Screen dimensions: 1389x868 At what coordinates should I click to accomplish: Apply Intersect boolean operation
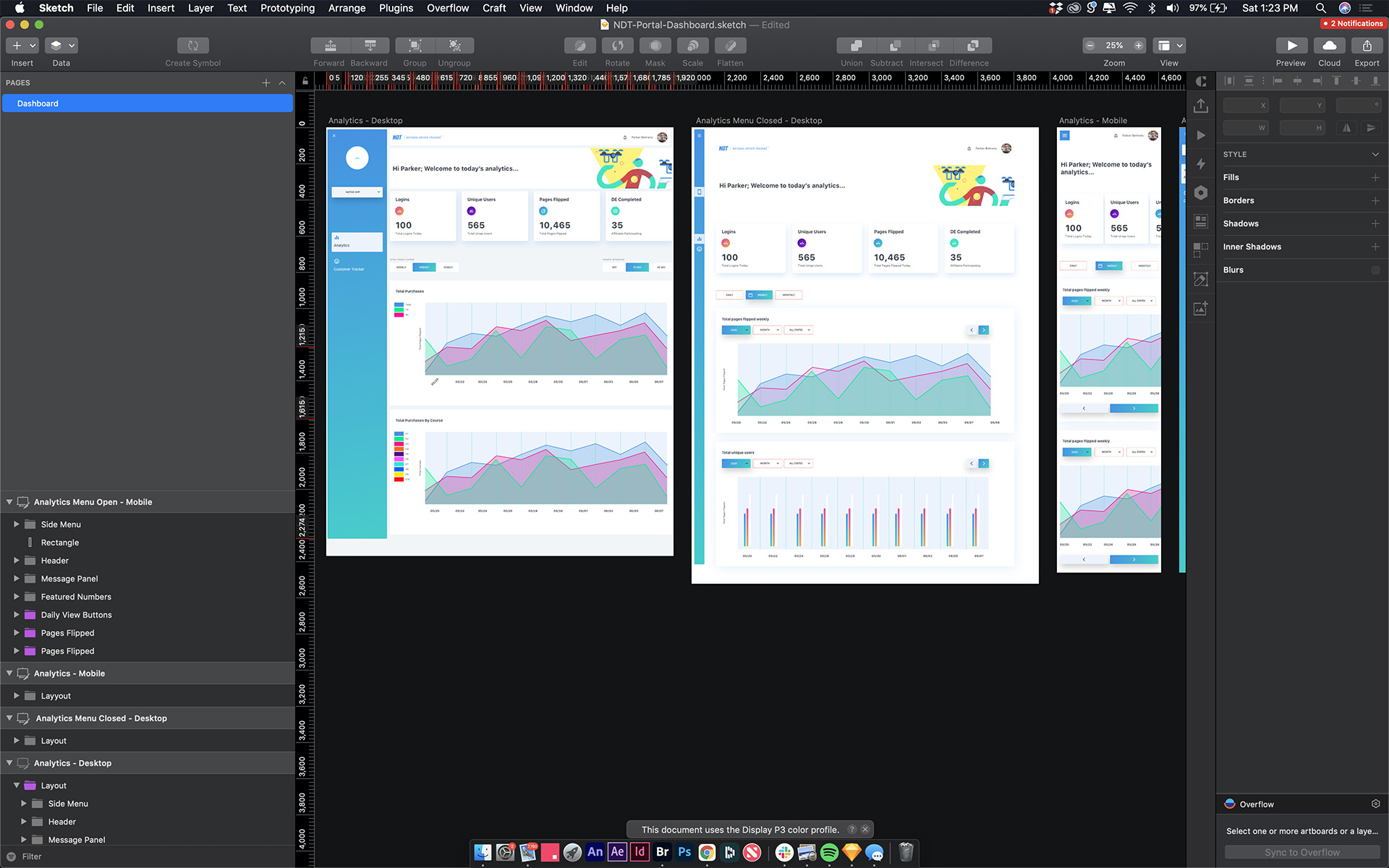coord(934,46)
